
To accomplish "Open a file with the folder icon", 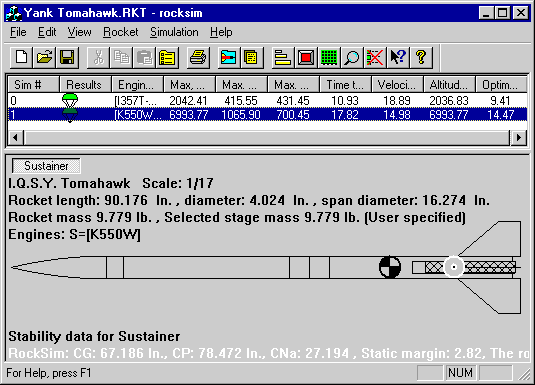I will tap(44, 57).
